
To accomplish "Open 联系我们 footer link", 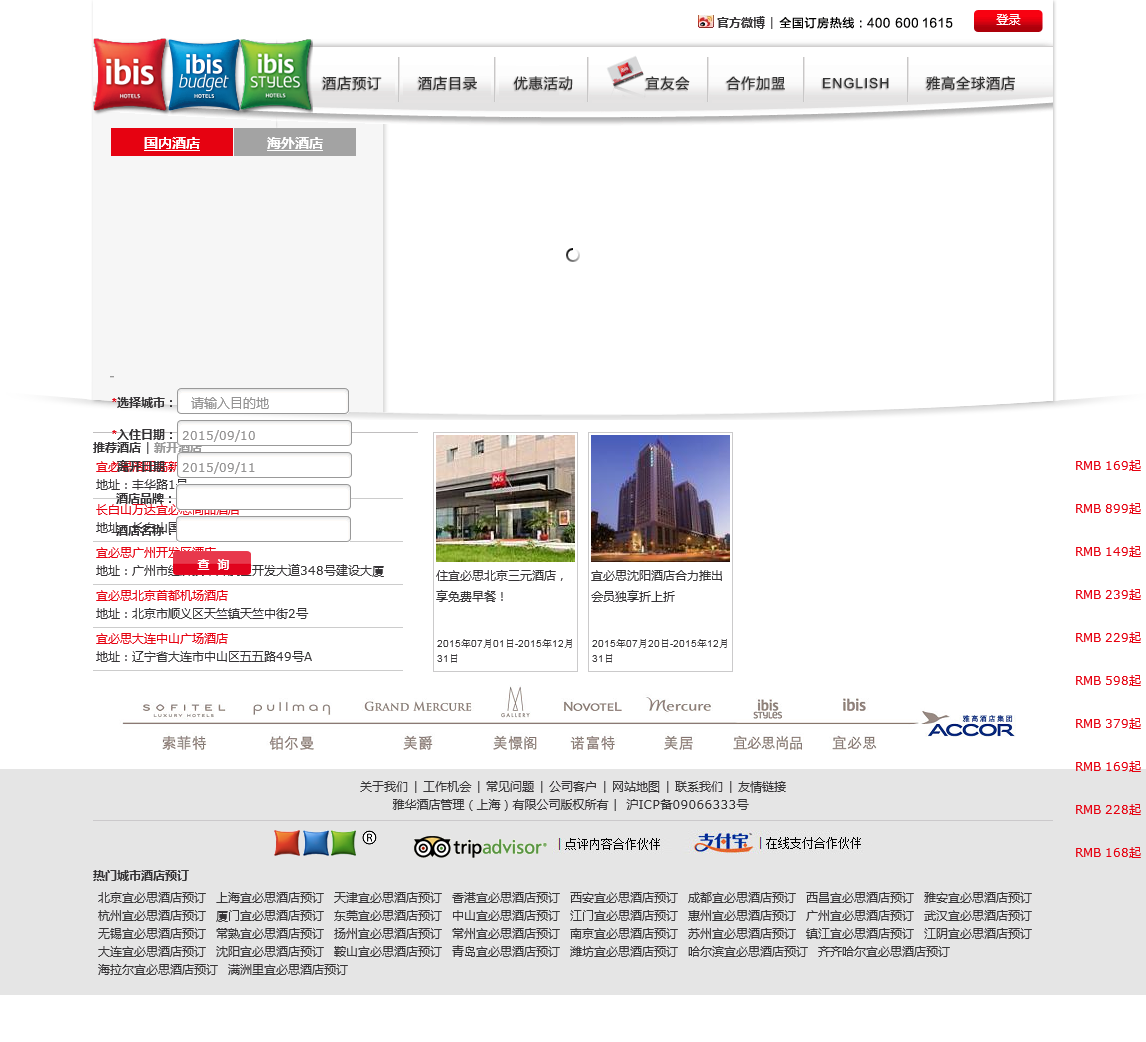I will pyautogui.click(x=699, y=787).
